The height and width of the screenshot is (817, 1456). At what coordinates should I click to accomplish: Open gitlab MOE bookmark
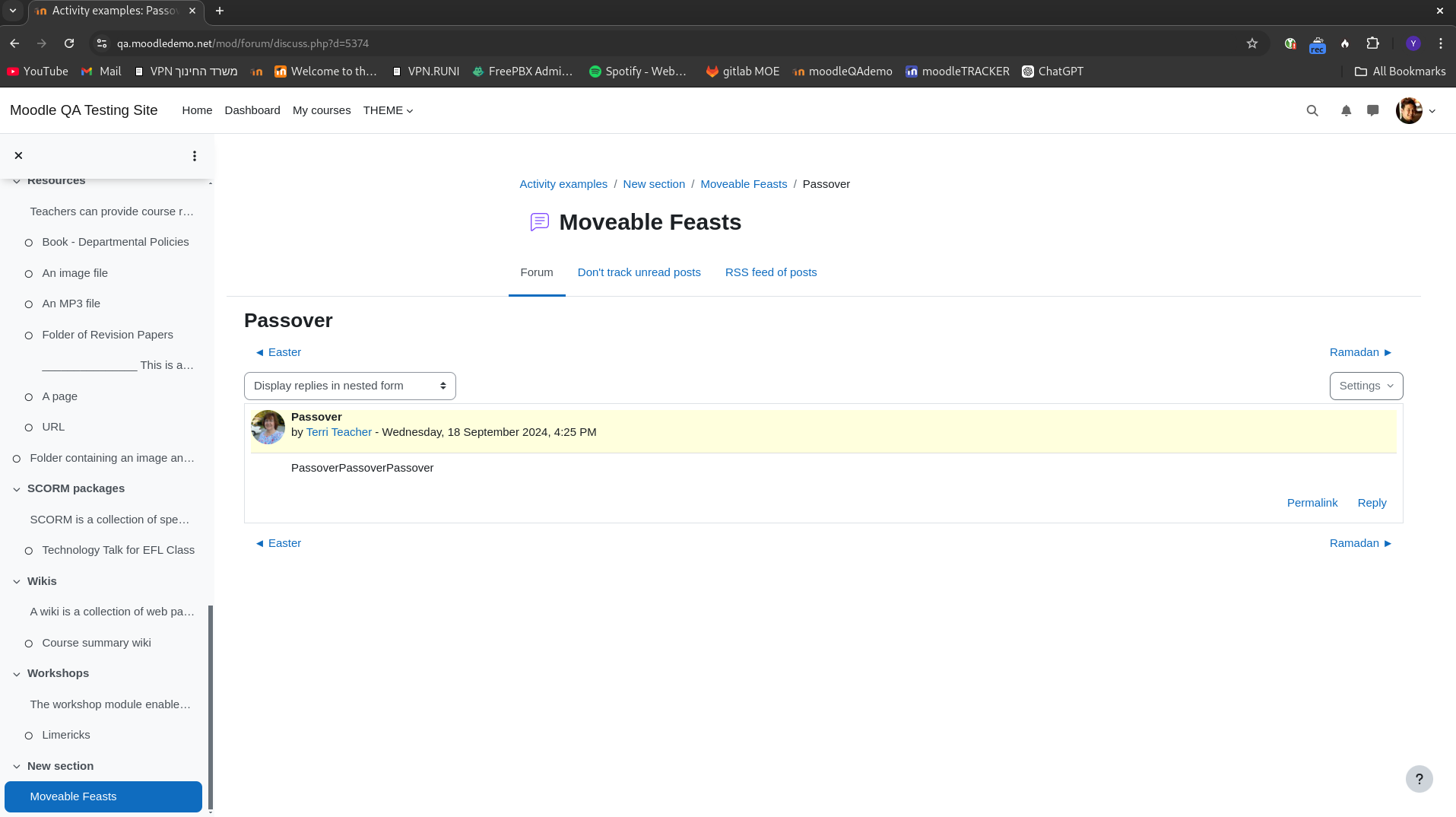point(743,72)
